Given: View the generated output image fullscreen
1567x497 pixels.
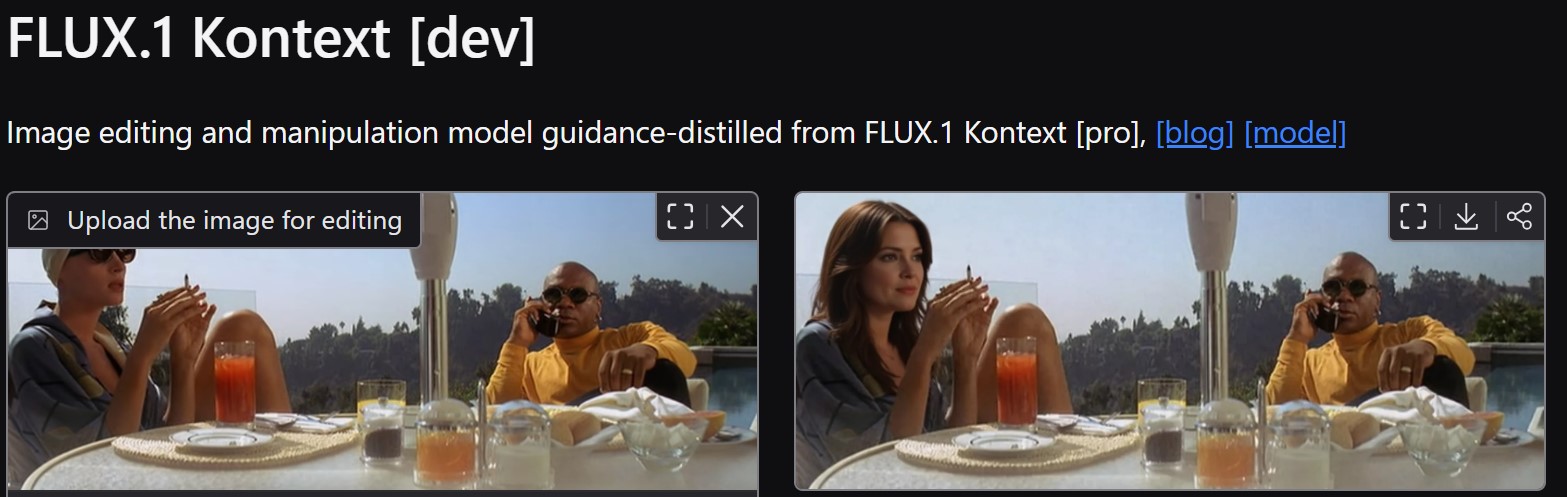Looking at the screenshot, I should (x=1413, y=217).
